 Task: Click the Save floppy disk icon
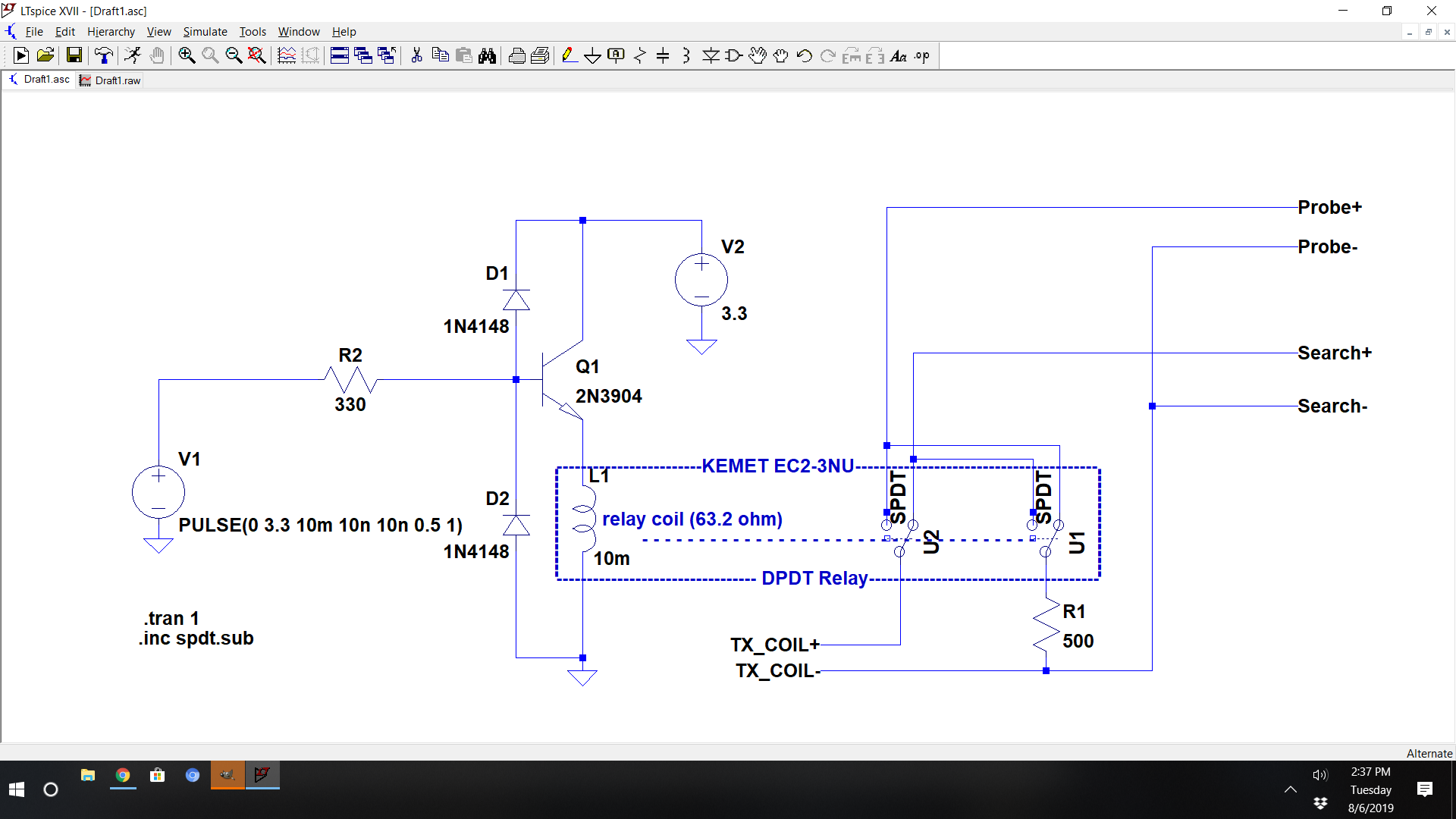tap(74, 55)
